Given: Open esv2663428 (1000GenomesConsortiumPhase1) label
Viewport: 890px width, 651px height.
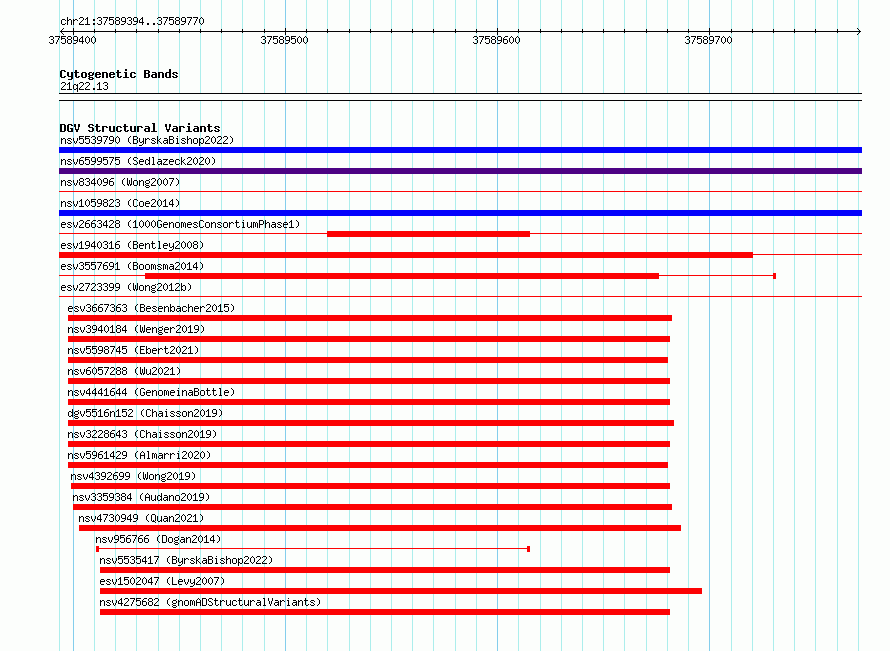Looking at the screenshot, I should point(180,224).
